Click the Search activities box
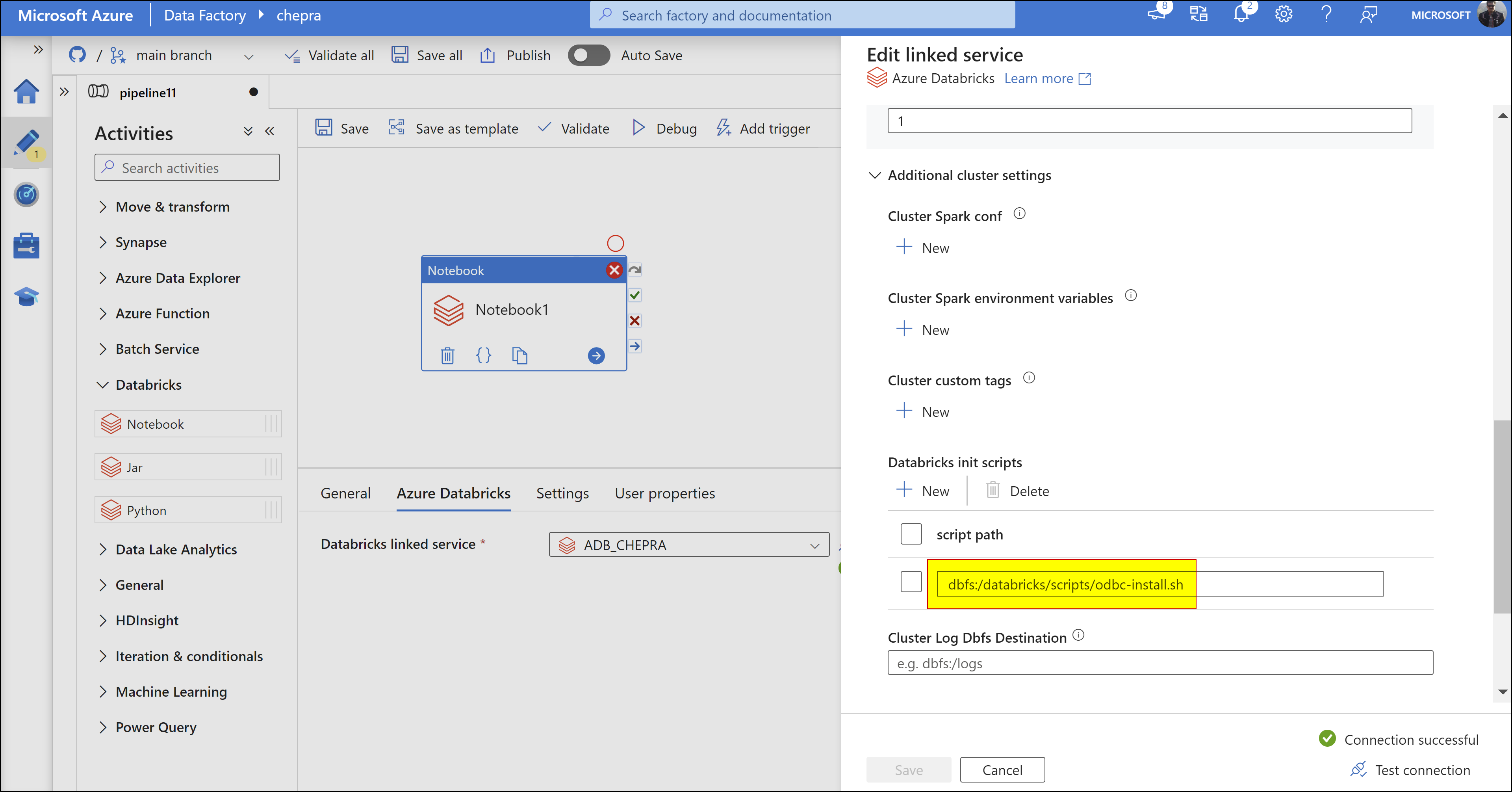 pyautogui.click(x=187, y=168)
